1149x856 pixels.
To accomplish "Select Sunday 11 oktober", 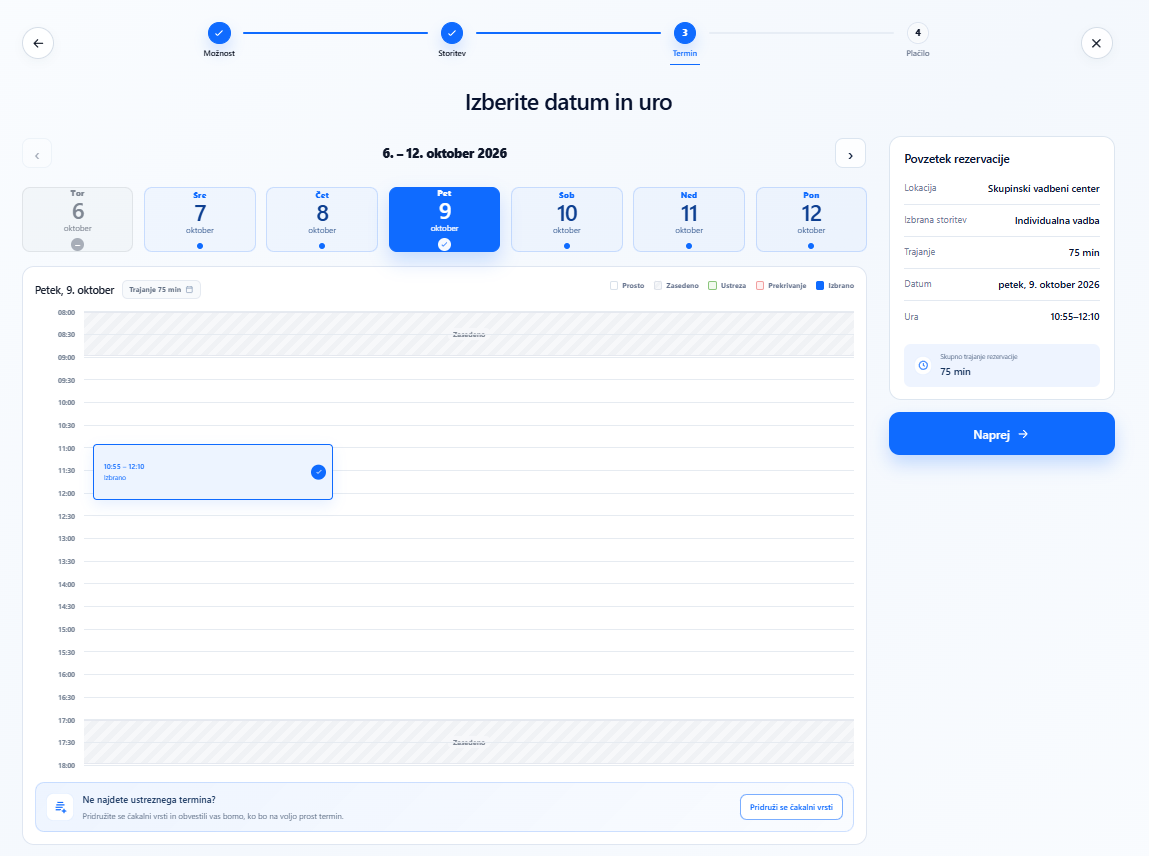I will point(689,219).
